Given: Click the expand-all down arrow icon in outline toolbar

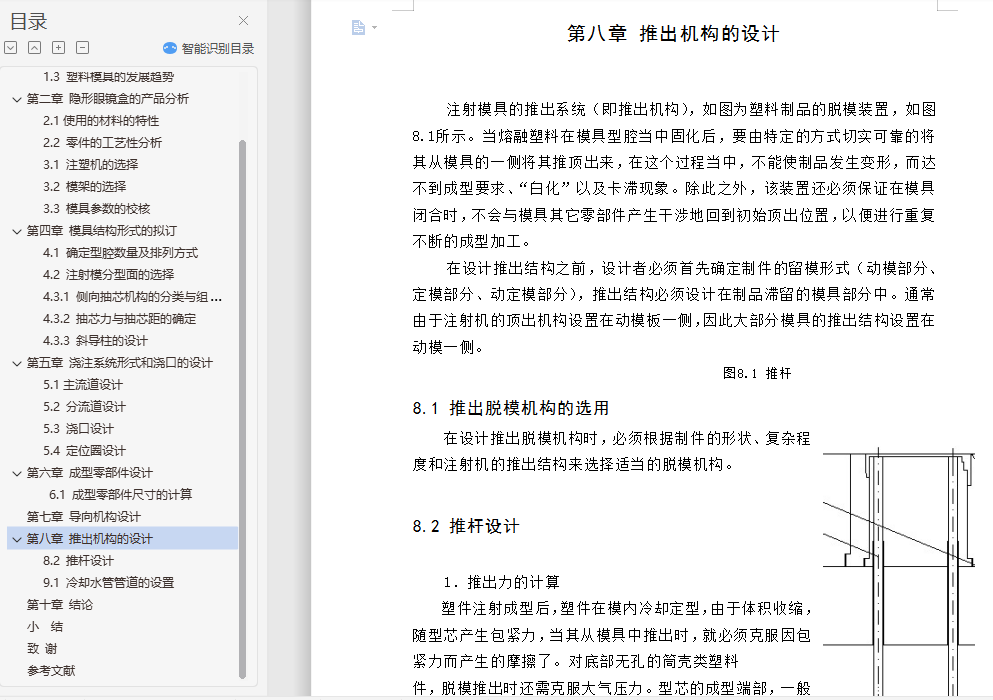Looking at the screenshot, I should pos(11,48).
